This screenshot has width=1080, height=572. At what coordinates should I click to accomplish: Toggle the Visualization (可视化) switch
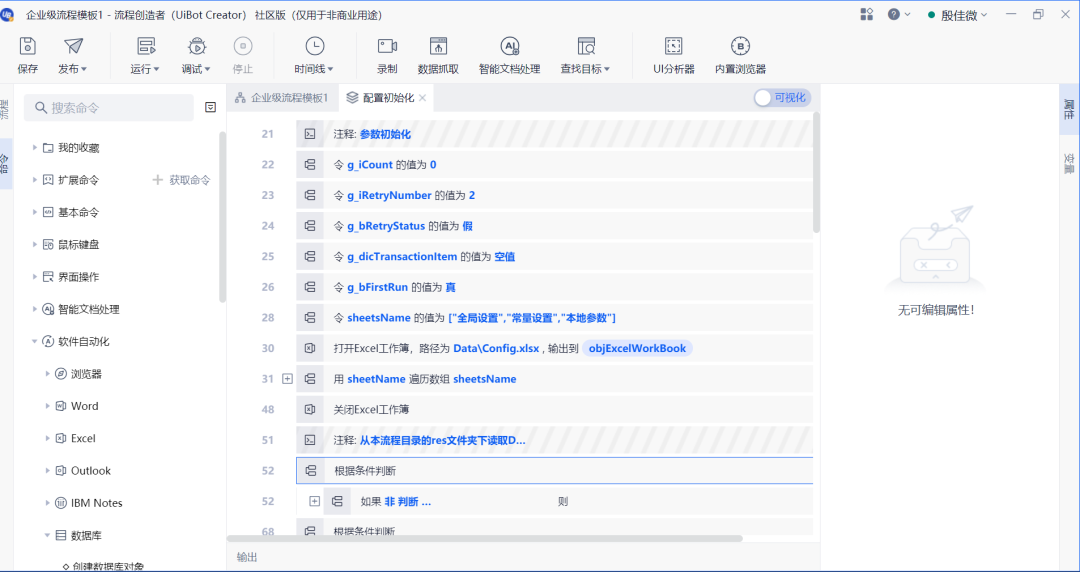[782, 98]
